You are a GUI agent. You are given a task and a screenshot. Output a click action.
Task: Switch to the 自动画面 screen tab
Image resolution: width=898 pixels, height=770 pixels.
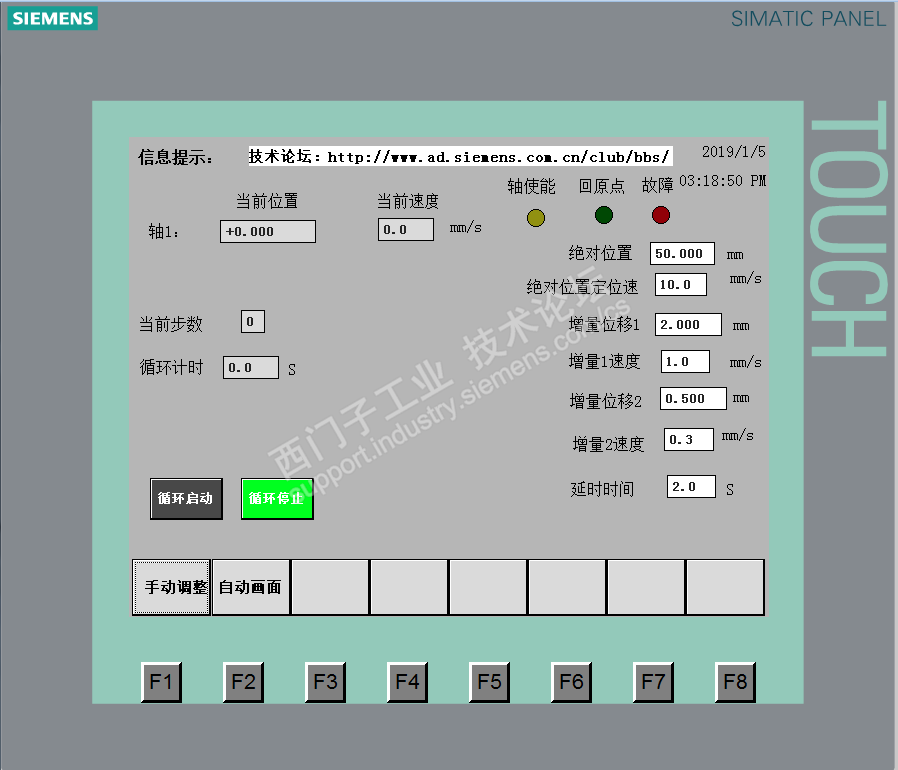pyautogui.click(x=251, y=587)
